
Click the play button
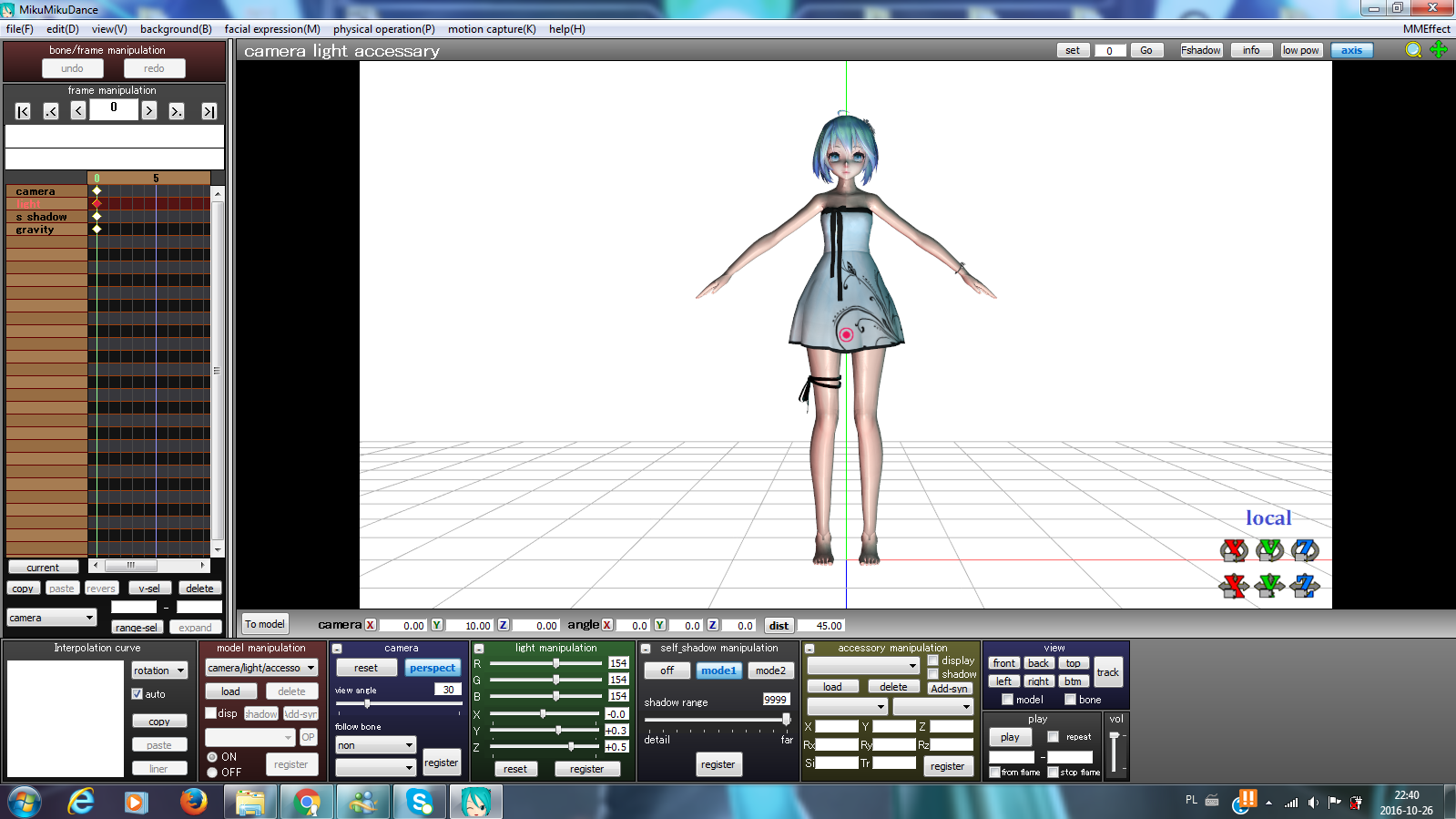click(x=1010, y=737)
